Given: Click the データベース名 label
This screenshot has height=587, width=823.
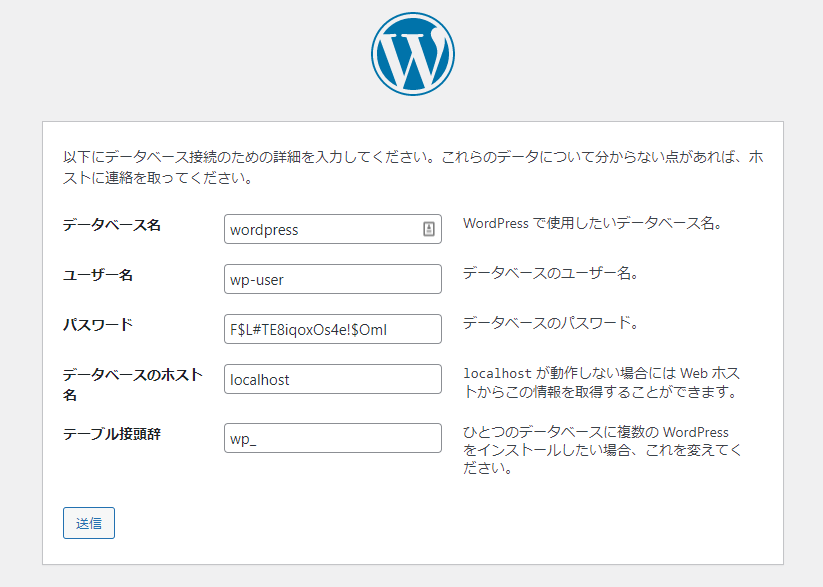Looking at the screenshot, I should 112,225.
